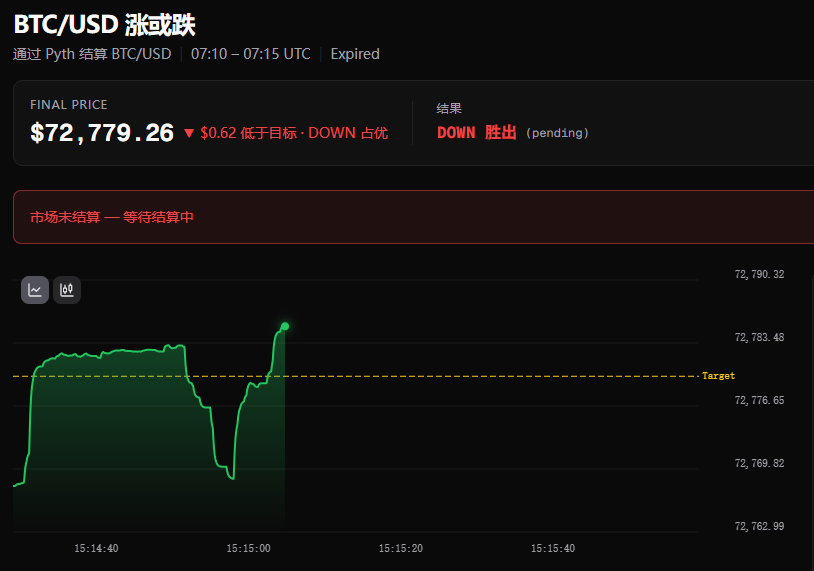Click the 通过 Pyth 结算 BTC/USD text
Image resolution: width=814 pixels, height=571 pixels.
[92, 54]
